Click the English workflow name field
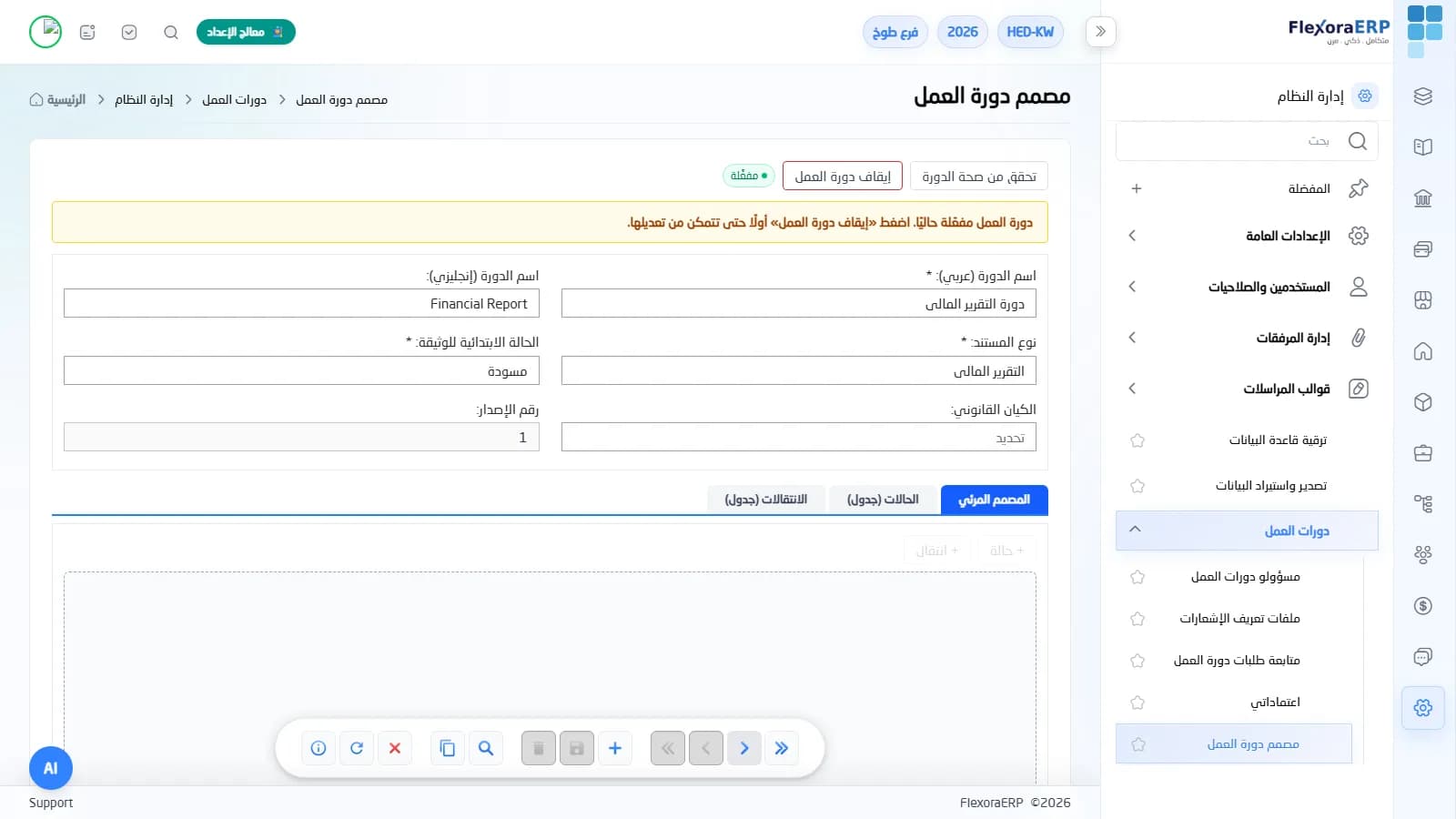 point(301,304)
